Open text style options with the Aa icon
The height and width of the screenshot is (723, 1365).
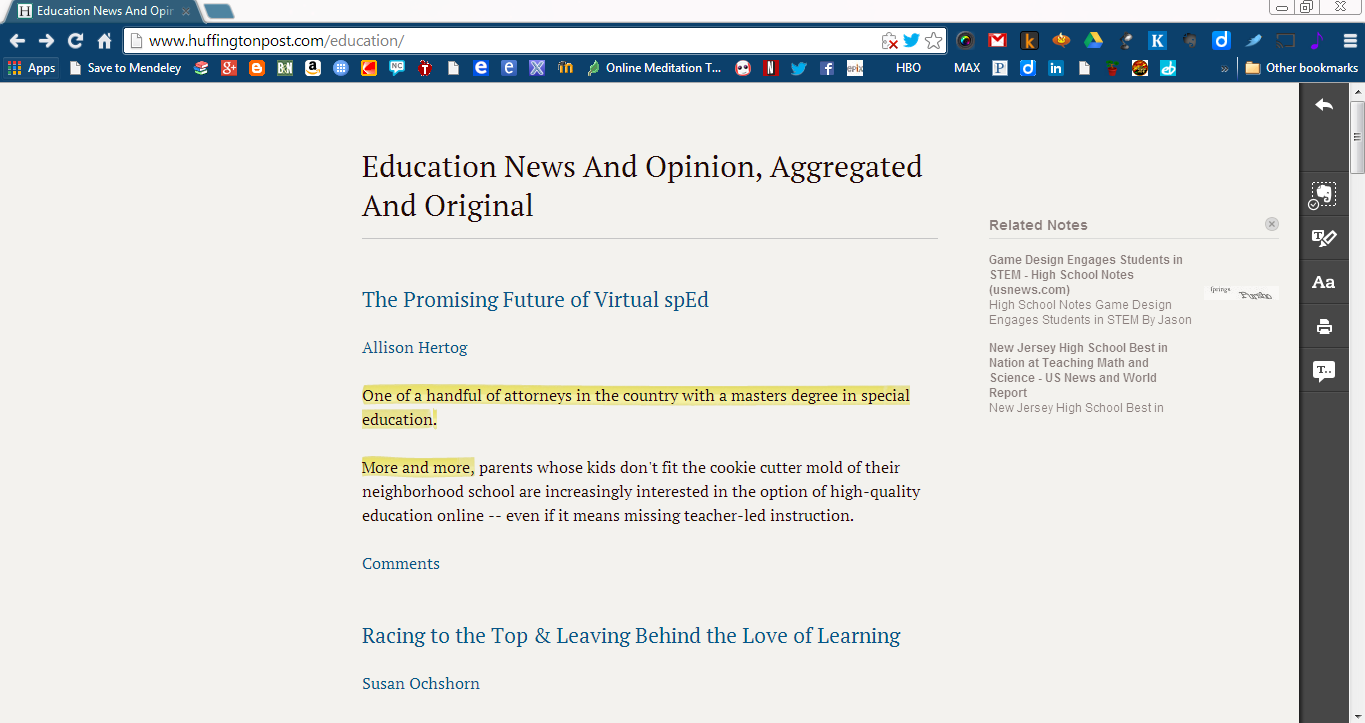tap(1324, 282)
